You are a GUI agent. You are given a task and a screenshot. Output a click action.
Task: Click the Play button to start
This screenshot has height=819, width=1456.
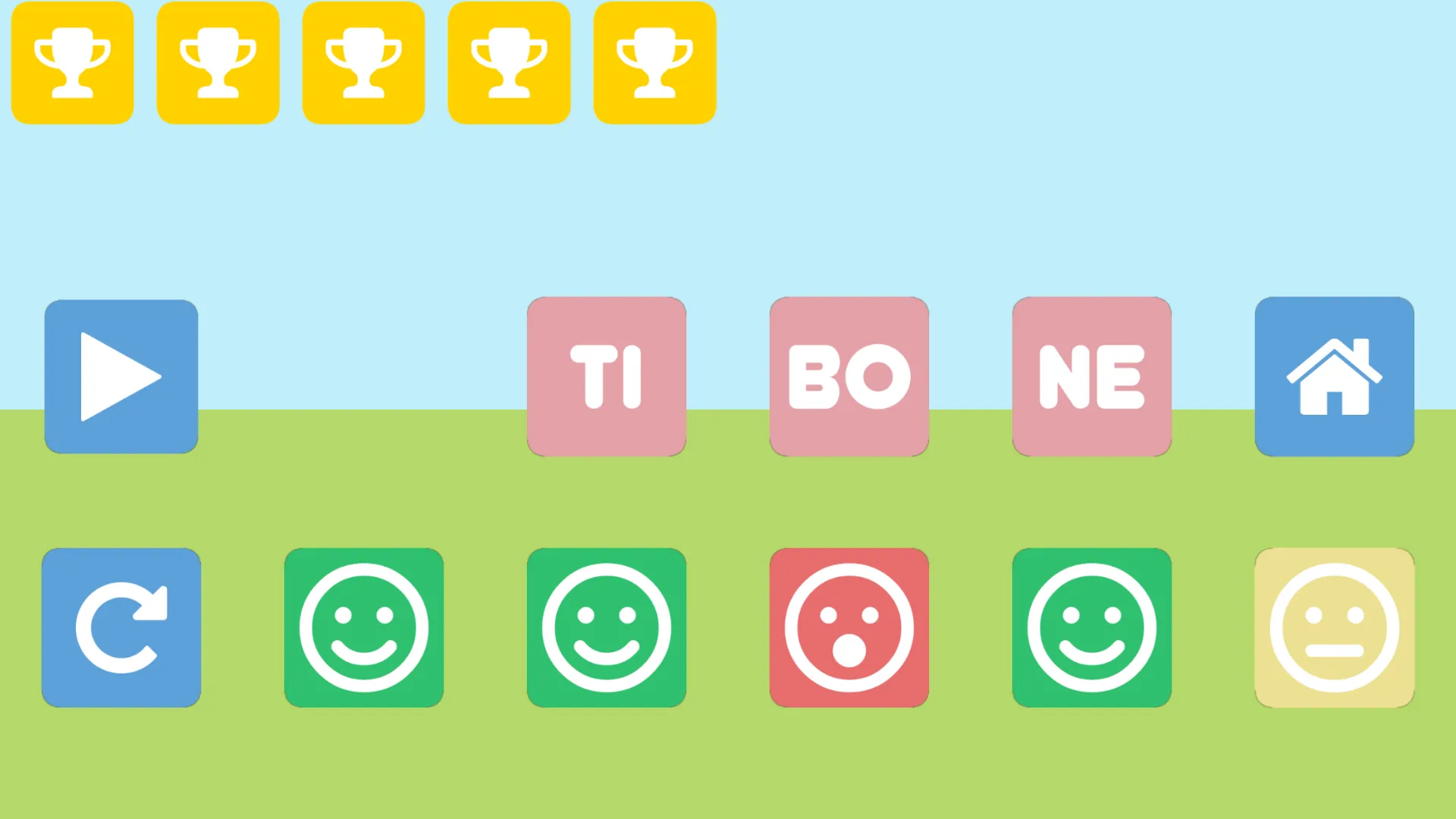click(x=121, y=375)
